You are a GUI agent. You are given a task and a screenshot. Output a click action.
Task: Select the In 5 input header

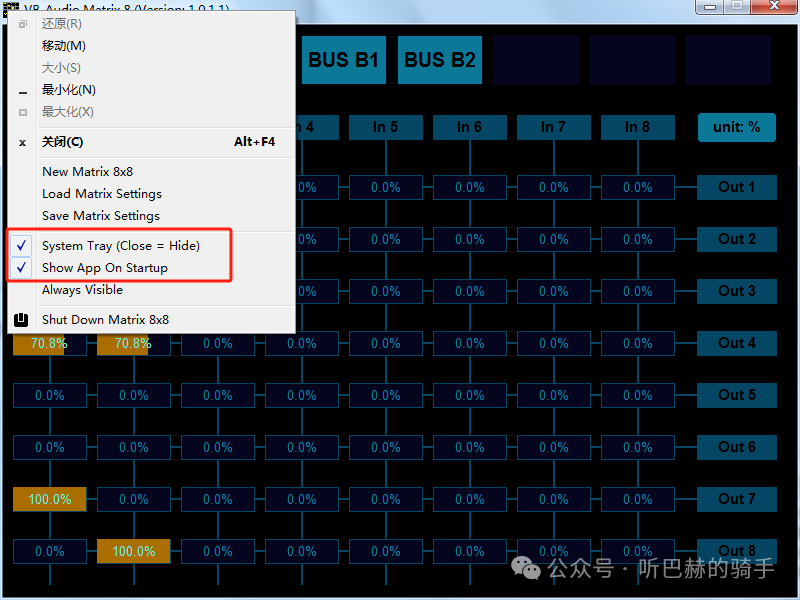click(x=386, y=127)
